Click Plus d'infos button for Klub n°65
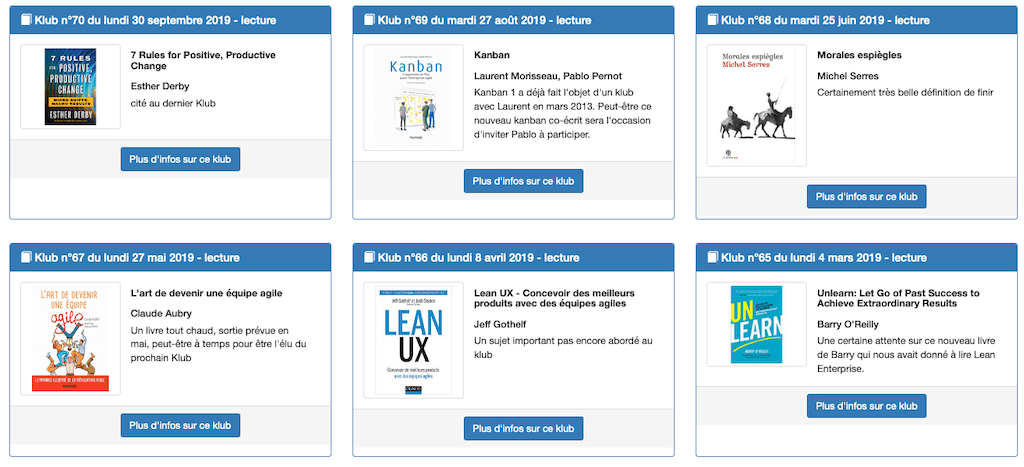This screenshot has height=467, width=1024. [x=867, y=406]
